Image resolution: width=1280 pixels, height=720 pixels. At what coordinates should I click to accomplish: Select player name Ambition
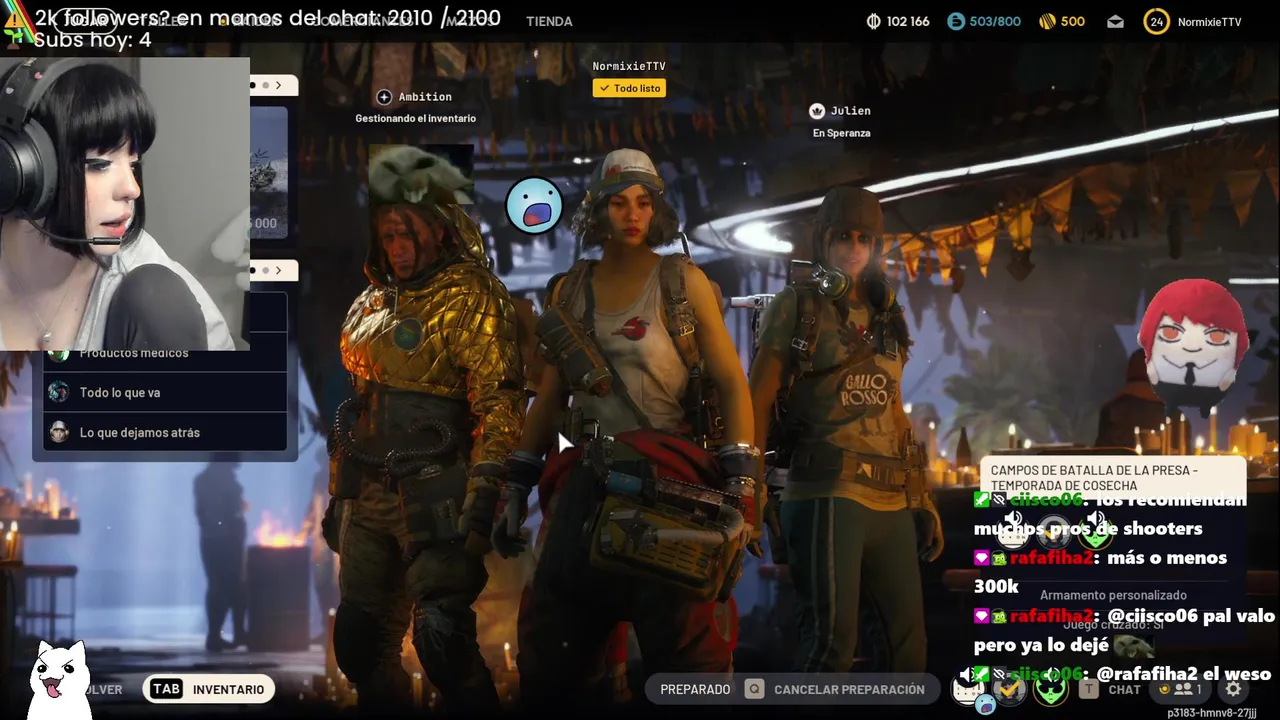click(425, 97)
